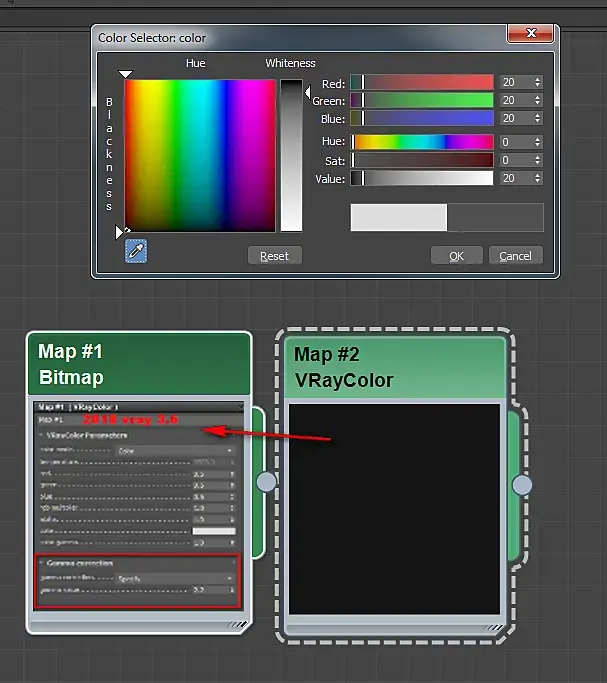Click the Map #1 Bitmap output socket
The width and height of the screenshot is (607, 683).
[266, 482]
